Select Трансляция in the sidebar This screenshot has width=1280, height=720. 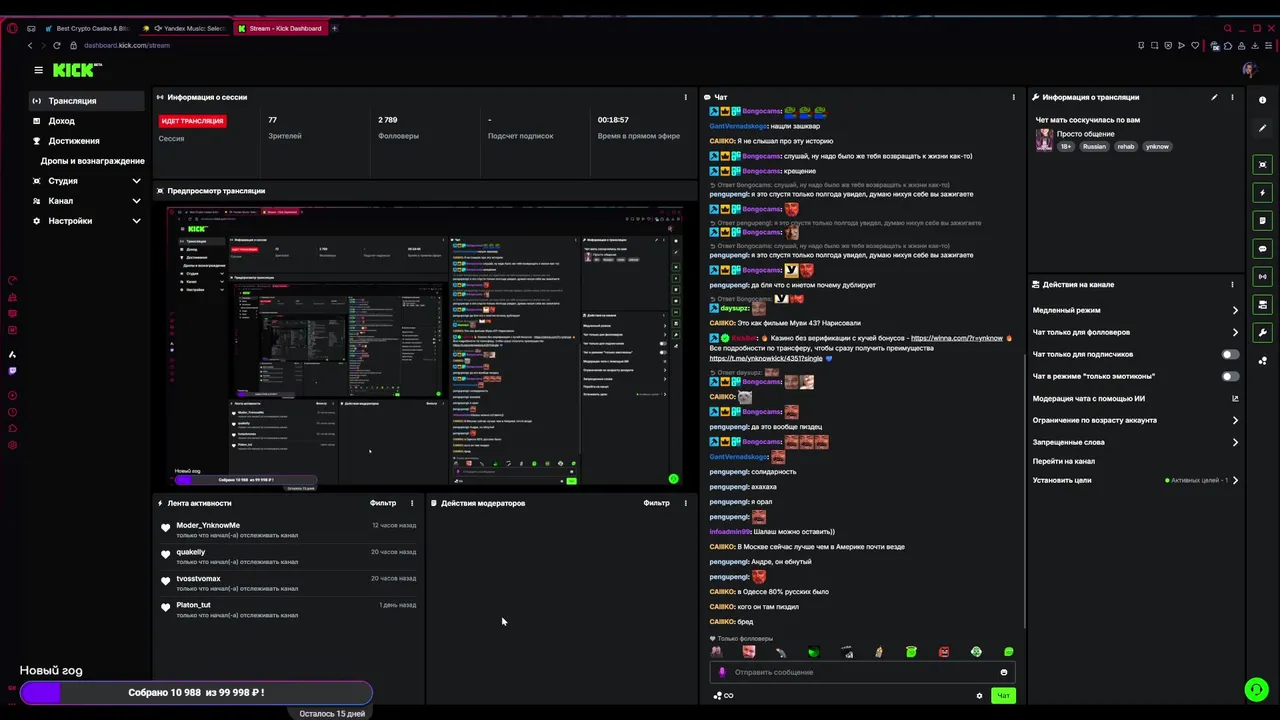(88, 101)
